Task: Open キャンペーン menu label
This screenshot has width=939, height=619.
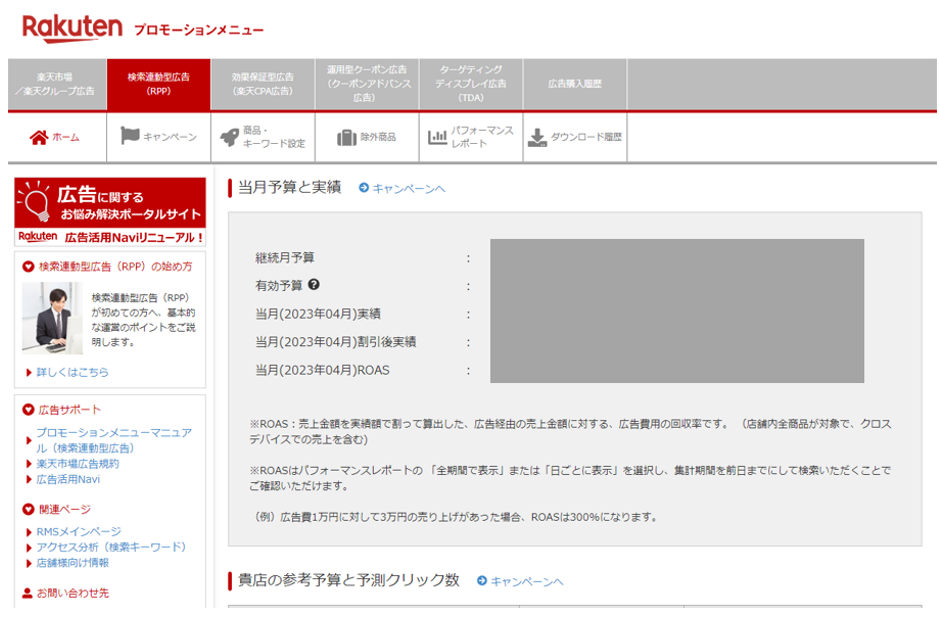Action: tap(170, 137)
